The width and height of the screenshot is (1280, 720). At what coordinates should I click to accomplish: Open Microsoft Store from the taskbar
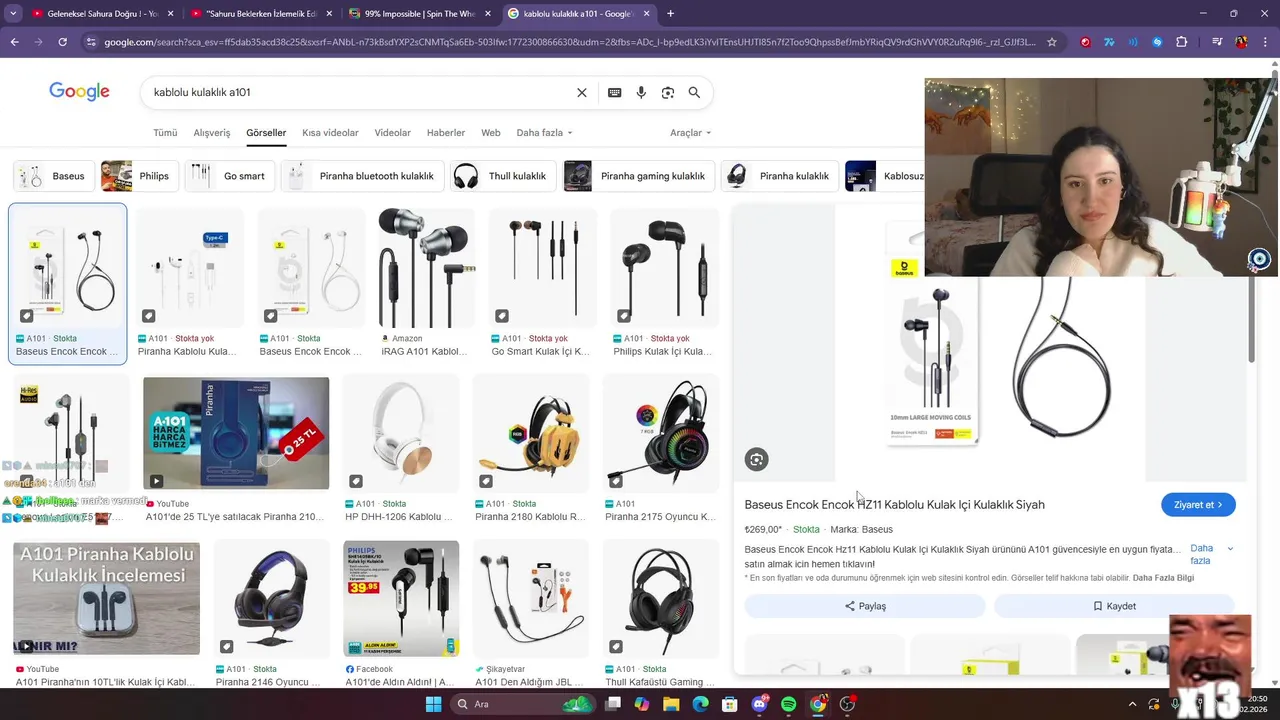coord(730,704)
